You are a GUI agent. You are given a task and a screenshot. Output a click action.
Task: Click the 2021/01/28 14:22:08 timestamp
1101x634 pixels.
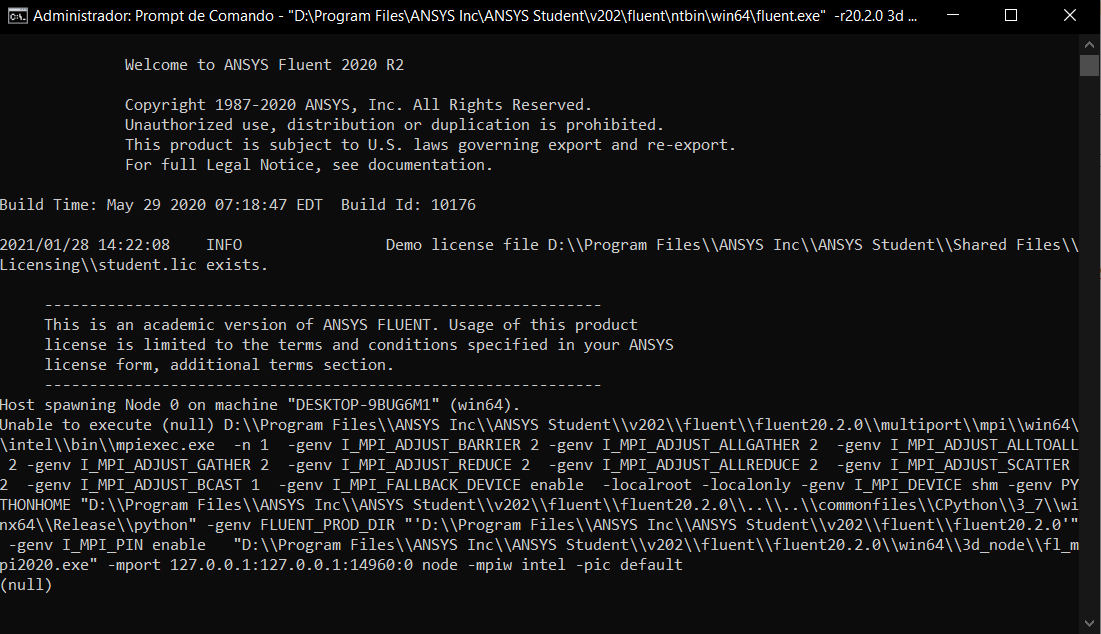tap(85, 245)
